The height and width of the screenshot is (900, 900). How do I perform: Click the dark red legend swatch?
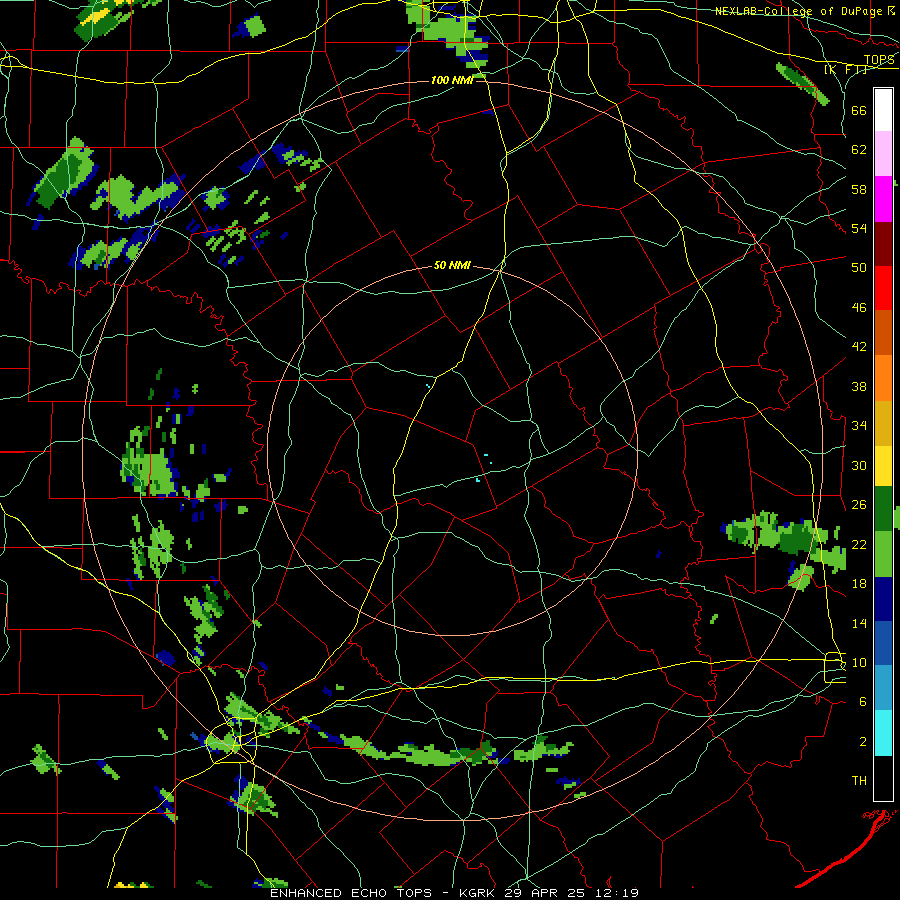[883, 243]
